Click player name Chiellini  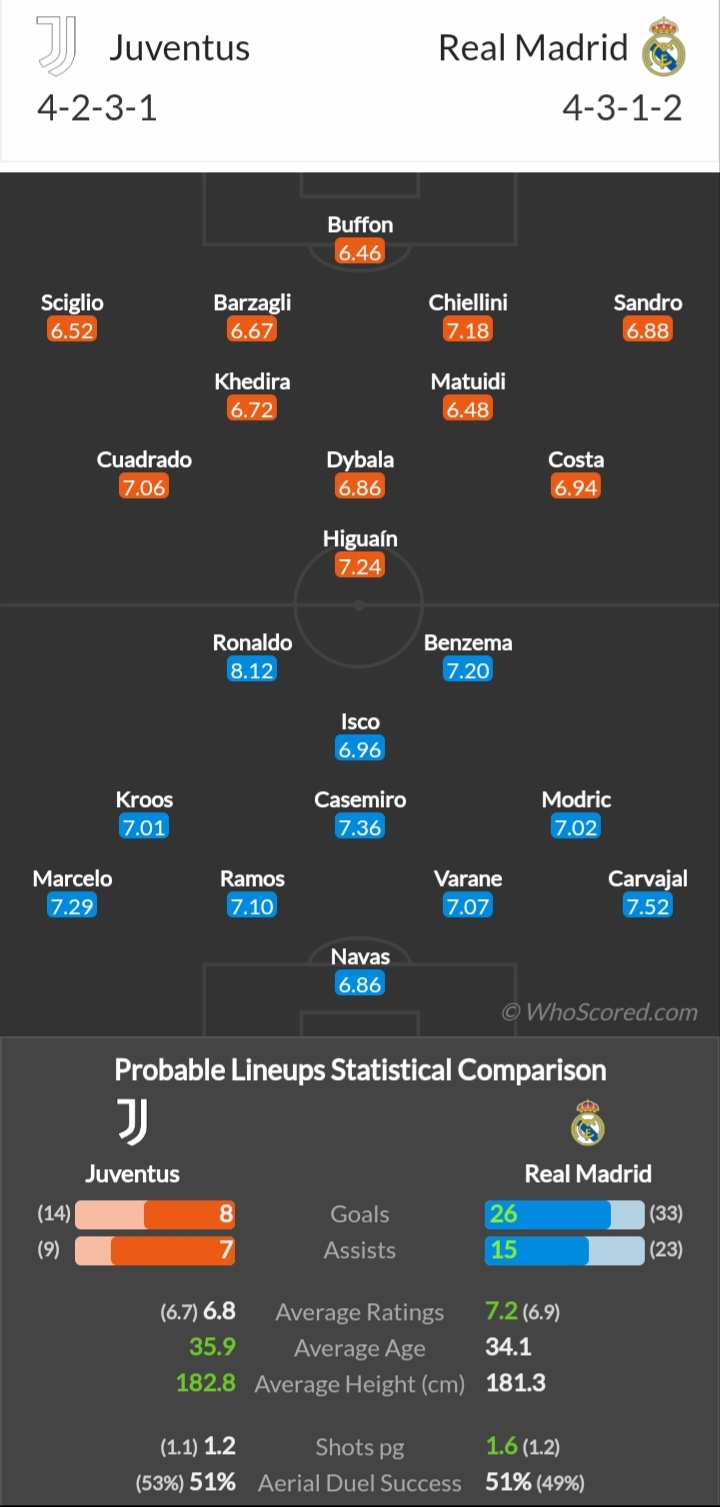[468, 302]
